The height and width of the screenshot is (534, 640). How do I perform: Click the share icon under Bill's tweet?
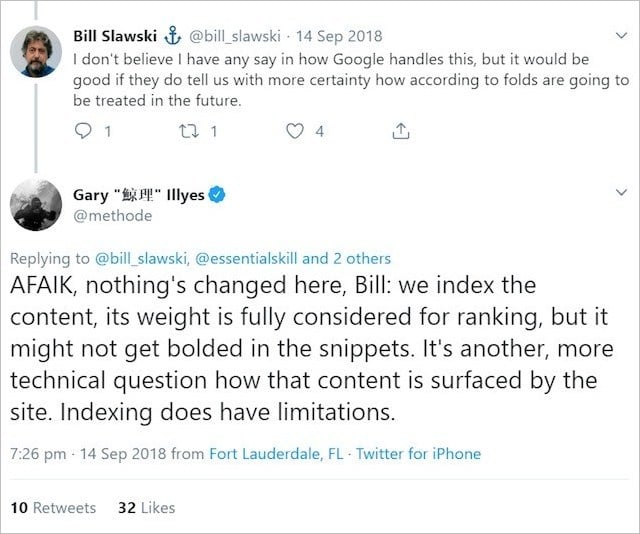[399, 131]
